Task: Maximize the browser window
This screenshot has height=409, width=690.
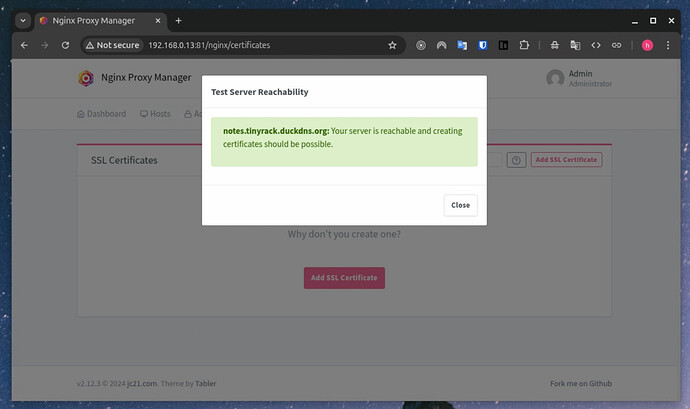Action: click(653, 21)
